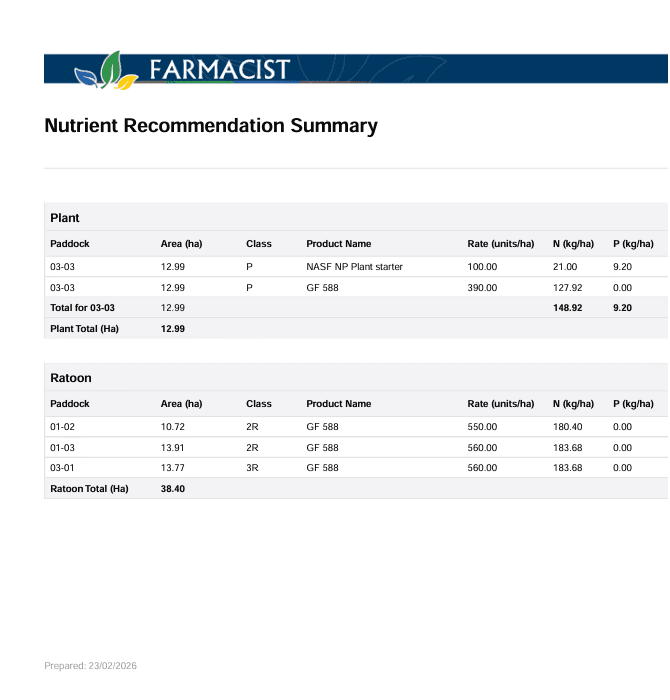Click the 'Ratoon' section heading
The width and height of the screenshot is (670, 700).
point(71,378)
